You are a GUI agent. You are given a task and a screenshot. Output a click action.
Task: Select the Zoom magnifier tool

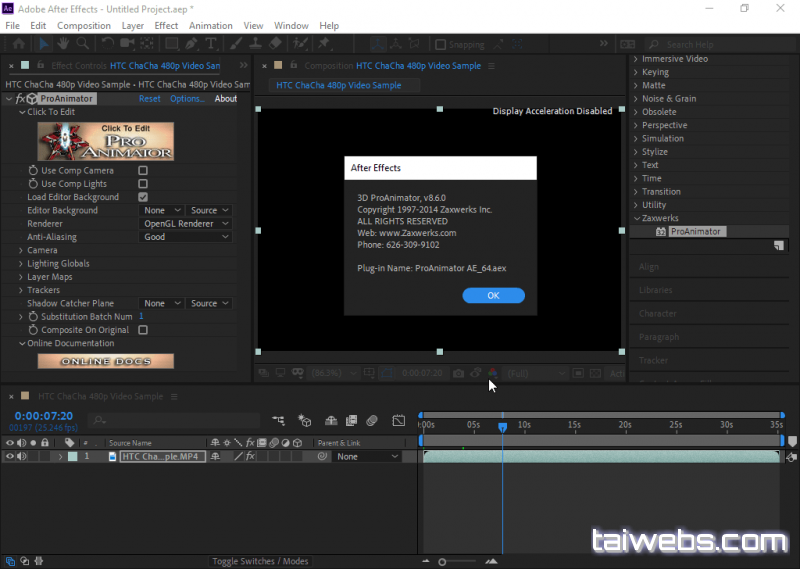(x=81, y=44)
